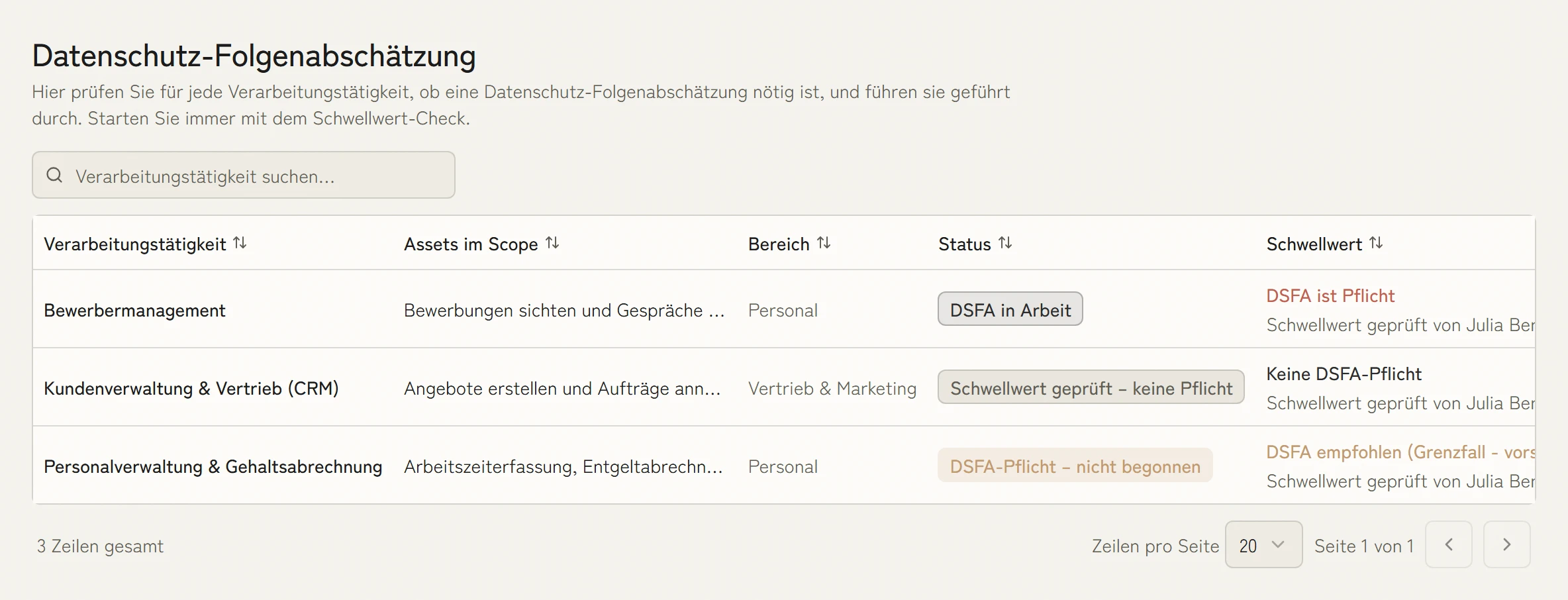The height and width of the screenshot is (600, 1568).
Task: Click Vertrieb & Marketing cell
Action: coord(832,389)
